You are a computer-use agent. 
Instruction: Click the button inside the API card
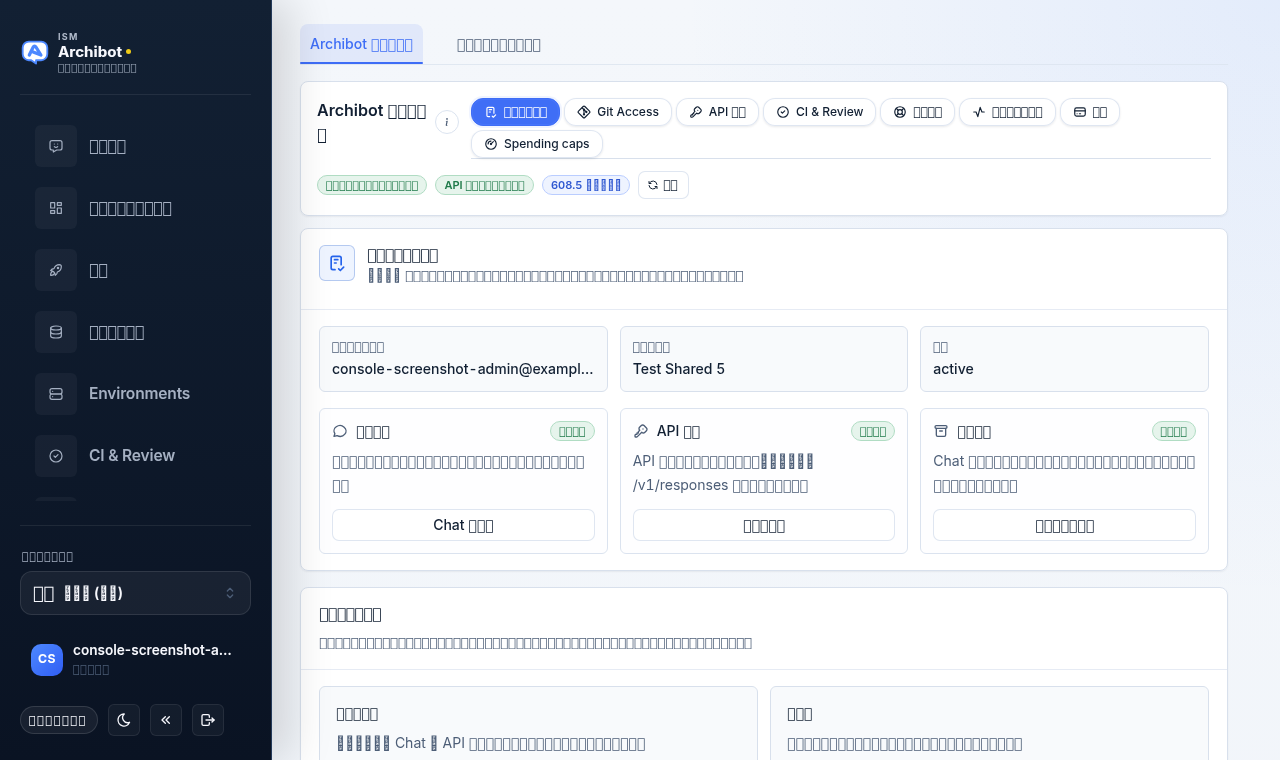point(764,525)
